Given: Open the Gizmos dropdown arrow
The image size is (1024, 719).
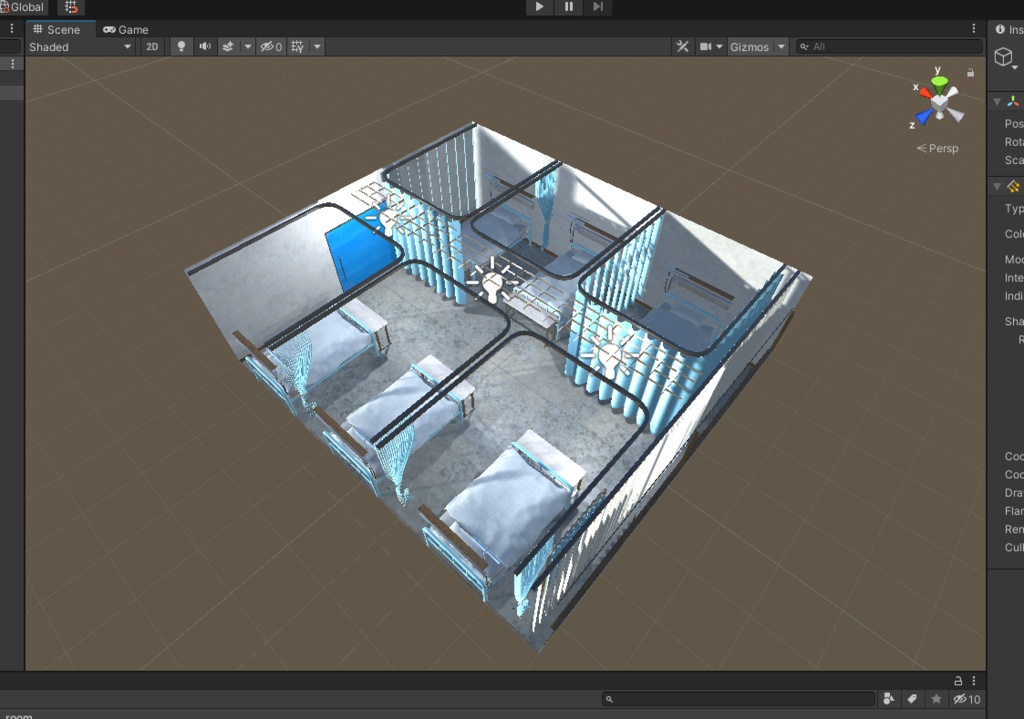Looking at the screenshot, I should click(x=779, y=46).
